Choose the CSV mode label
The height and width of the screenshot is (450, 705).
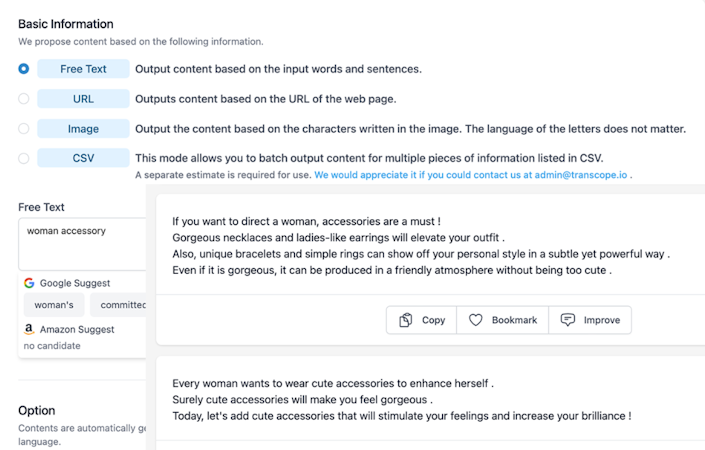[83, 158]
